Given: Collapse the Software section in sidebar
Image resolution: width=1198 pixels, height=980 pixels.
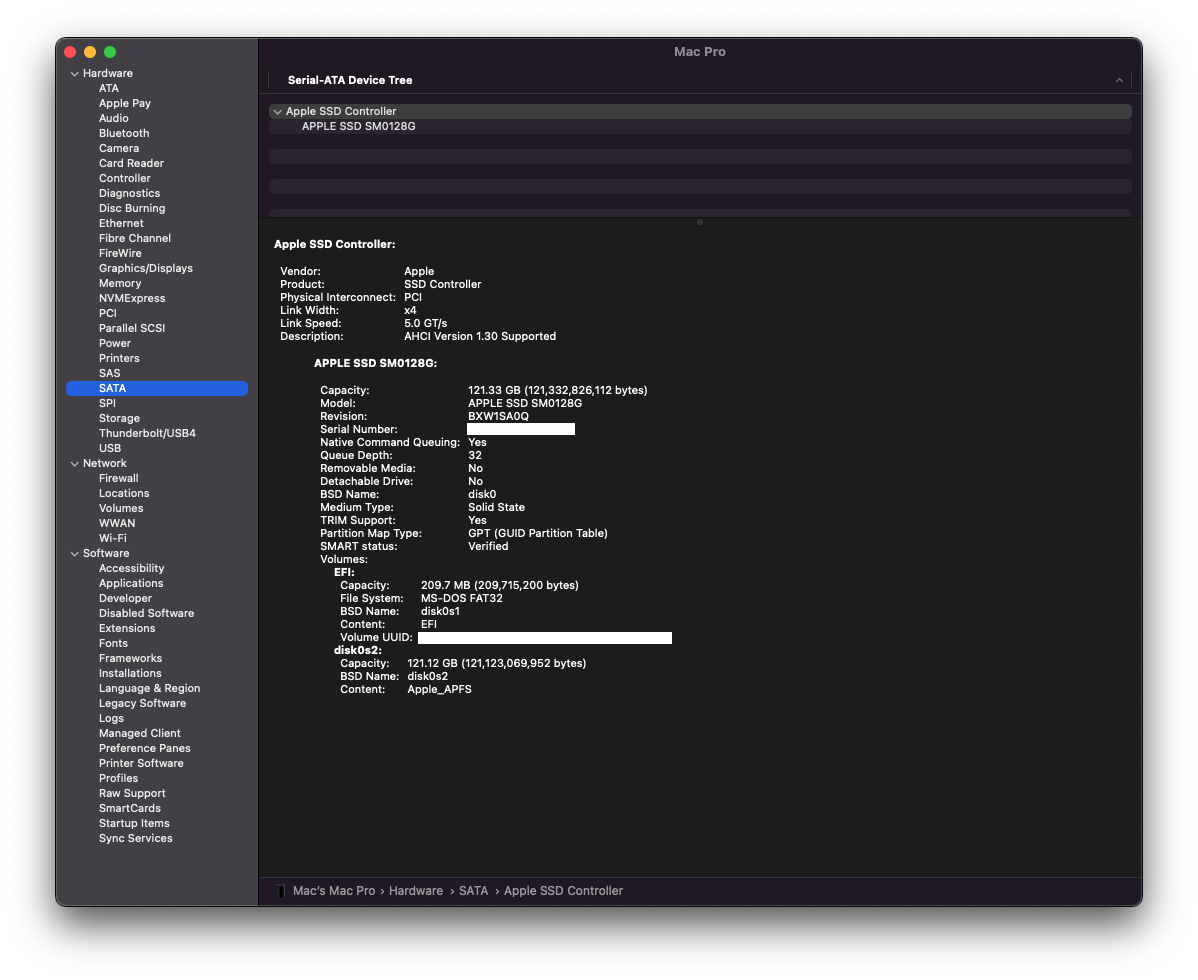Looking at the screenshot, I should click(x=75, y=554).
